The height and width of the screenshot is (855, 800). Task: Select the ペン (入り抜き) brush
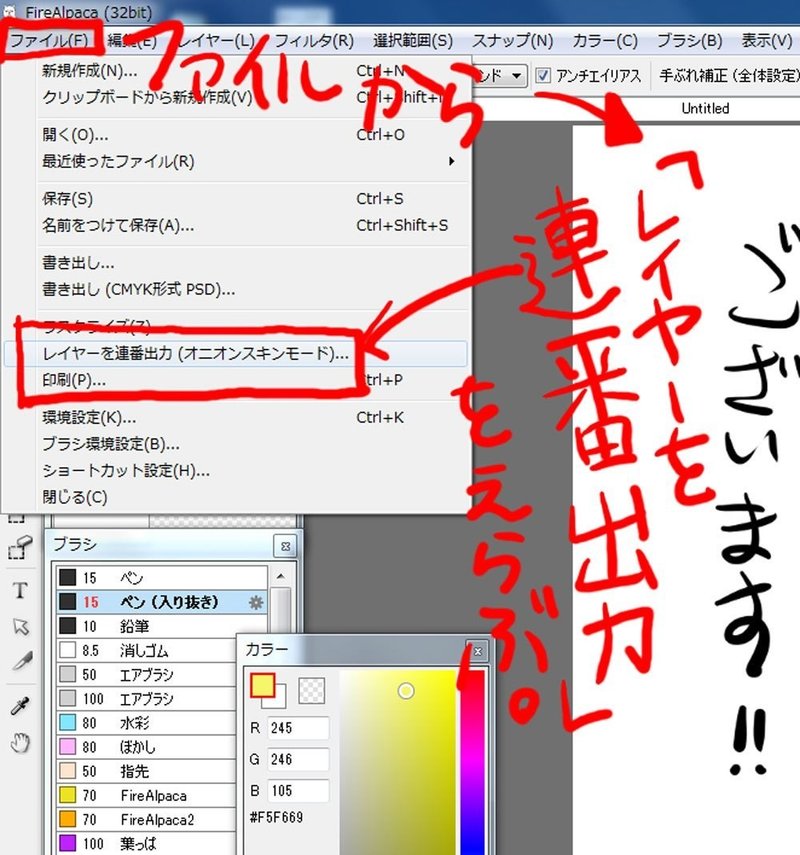pyautogui.click(x=162, y=602)
